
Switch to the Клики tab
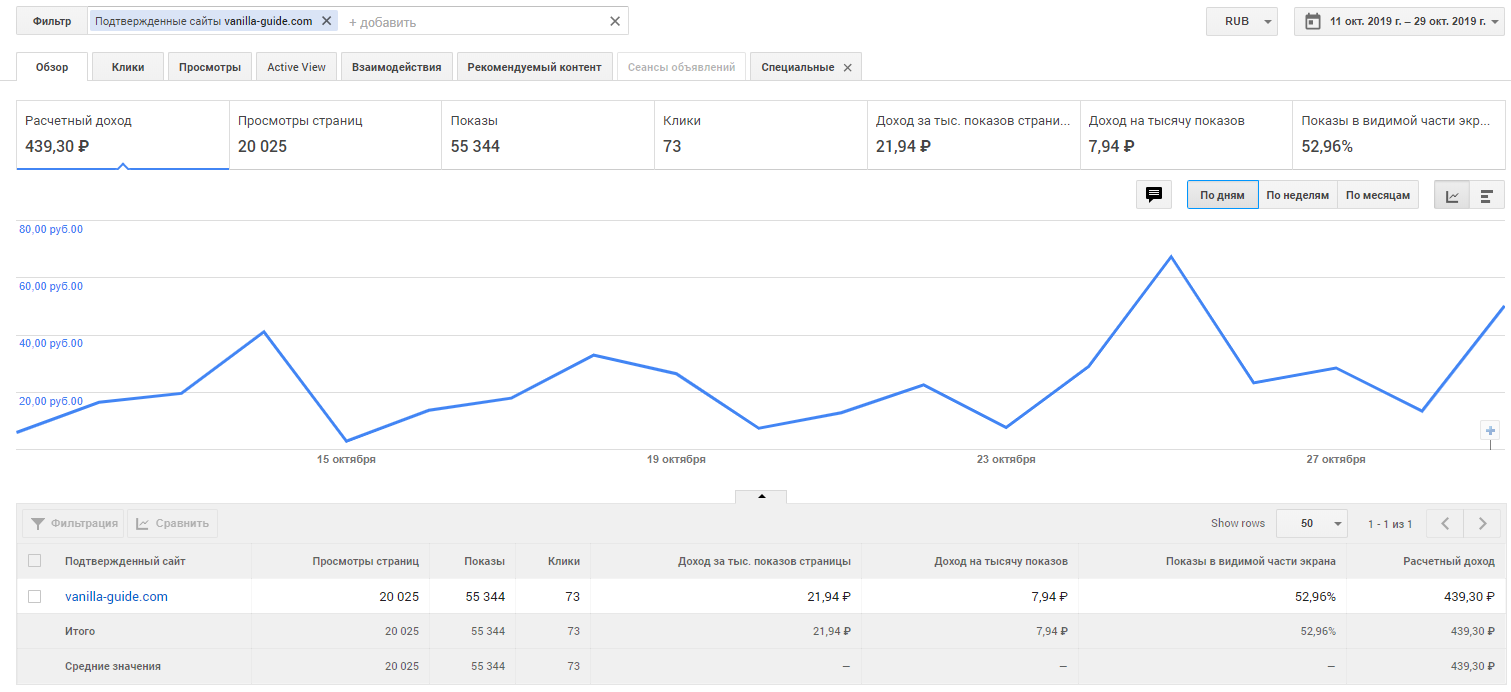pos(128,67)
